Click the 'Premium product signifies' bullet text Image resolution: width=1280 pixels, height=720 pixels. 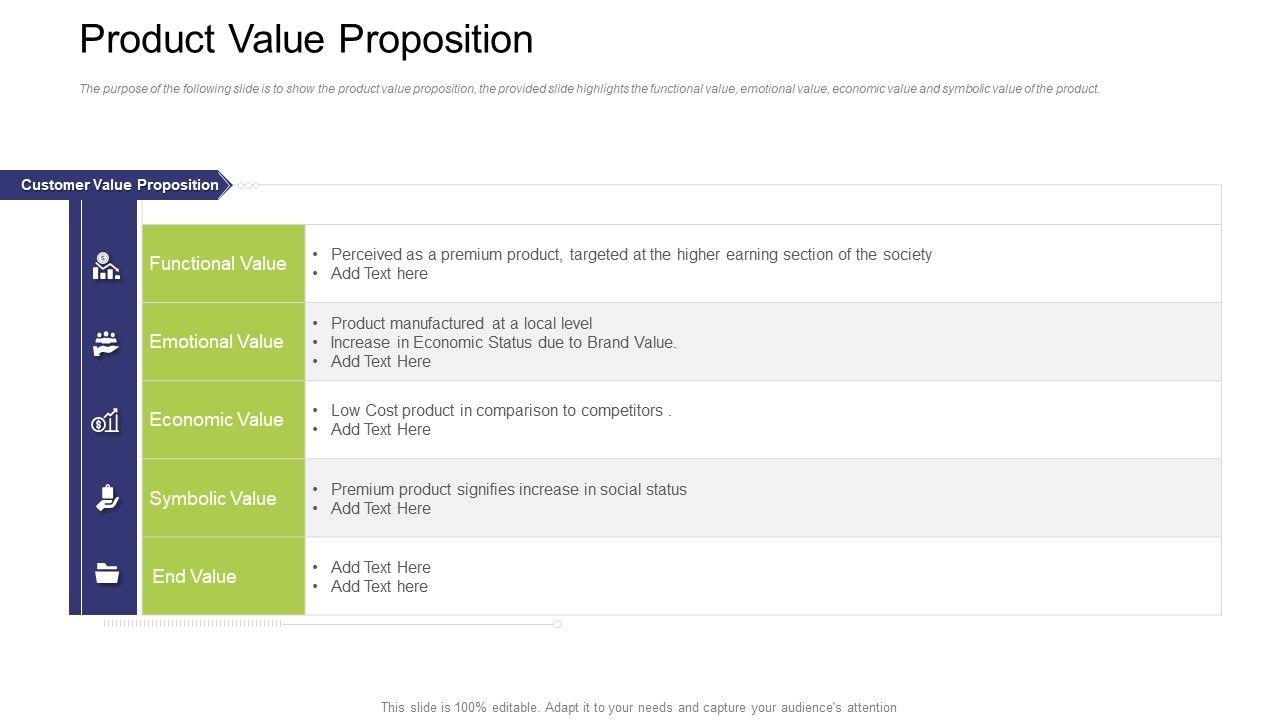click(508, 490)
